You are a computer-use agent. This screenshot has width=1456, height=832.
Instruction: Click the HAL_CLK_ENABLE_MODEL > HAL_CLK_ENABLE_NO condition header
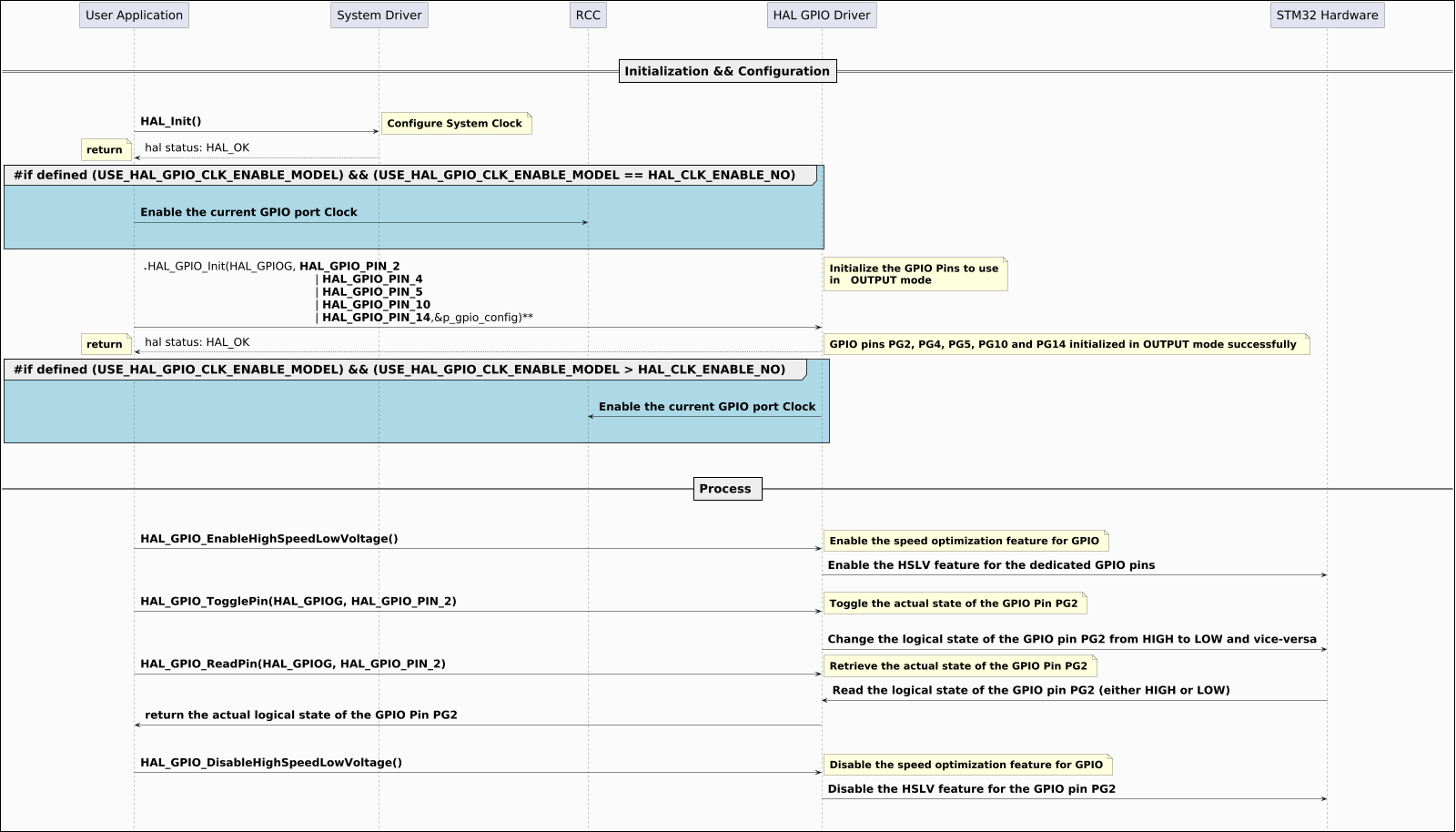point(405,370)
